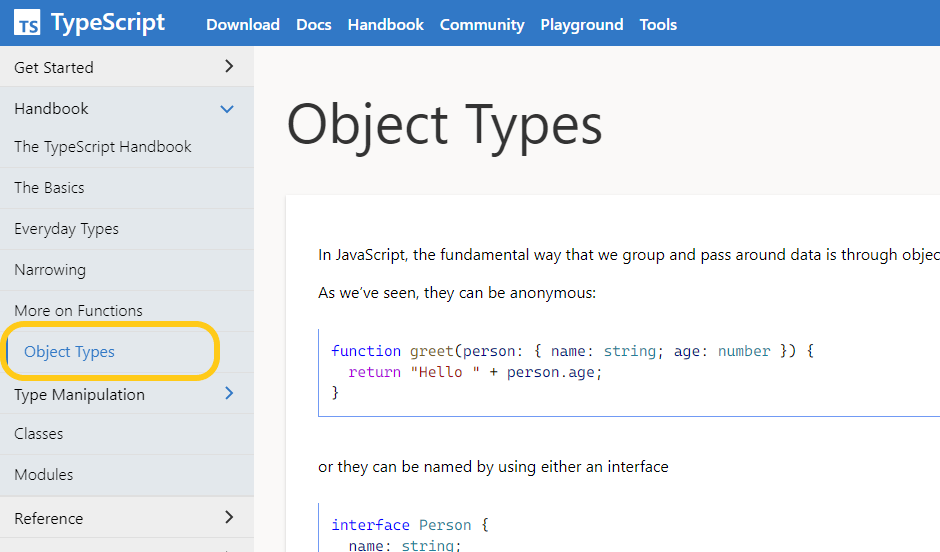Expand the Type Manipulation chevron
This screenshot has height=552, width=940.
(x=228, y=393)
